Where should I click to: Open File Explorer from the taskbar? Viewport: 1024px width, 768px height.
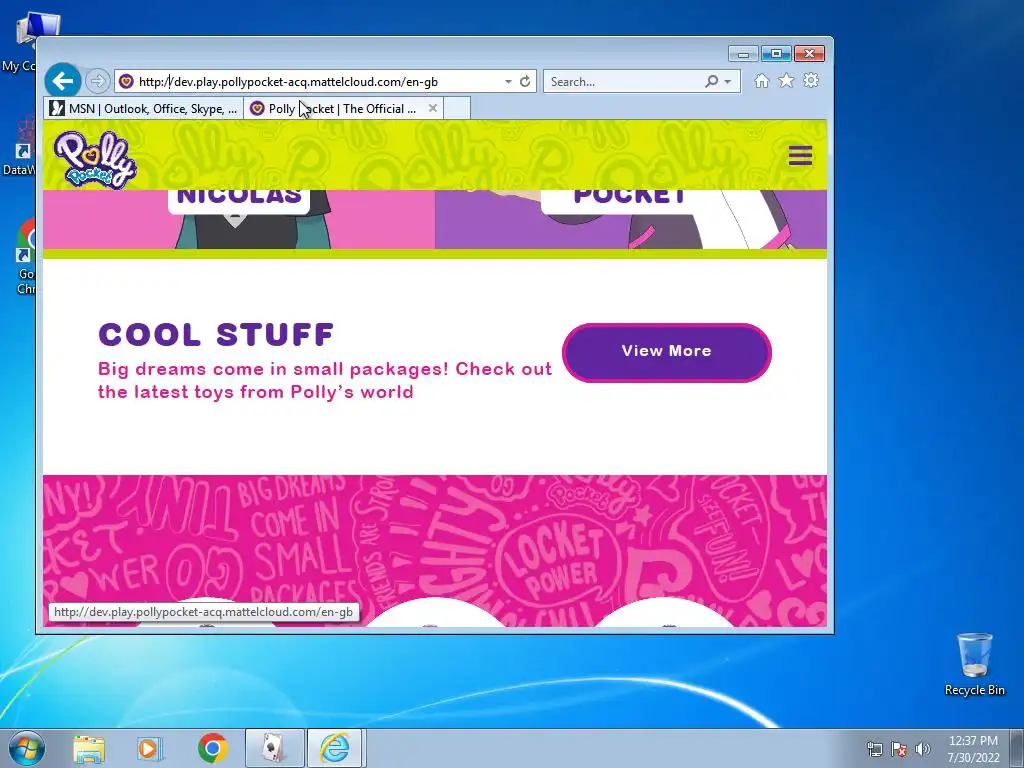(89, 748)
